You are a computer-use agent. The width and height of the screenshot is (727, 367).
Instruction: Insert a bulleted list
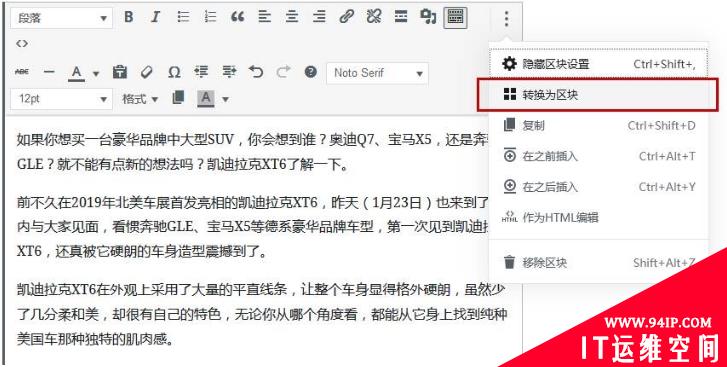(183, 18)
